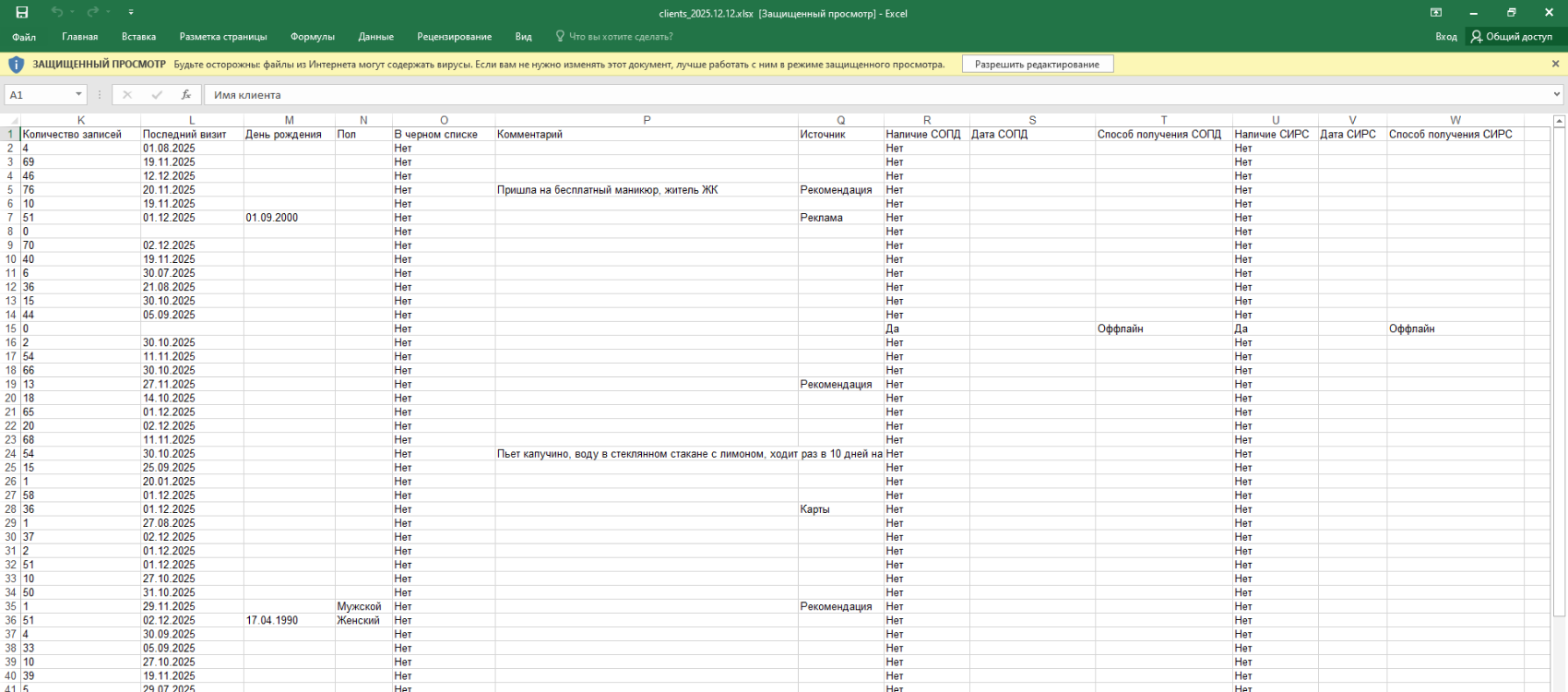Open the Данные ribbon tab
The image size is (1568, 692).
(375, 37)
